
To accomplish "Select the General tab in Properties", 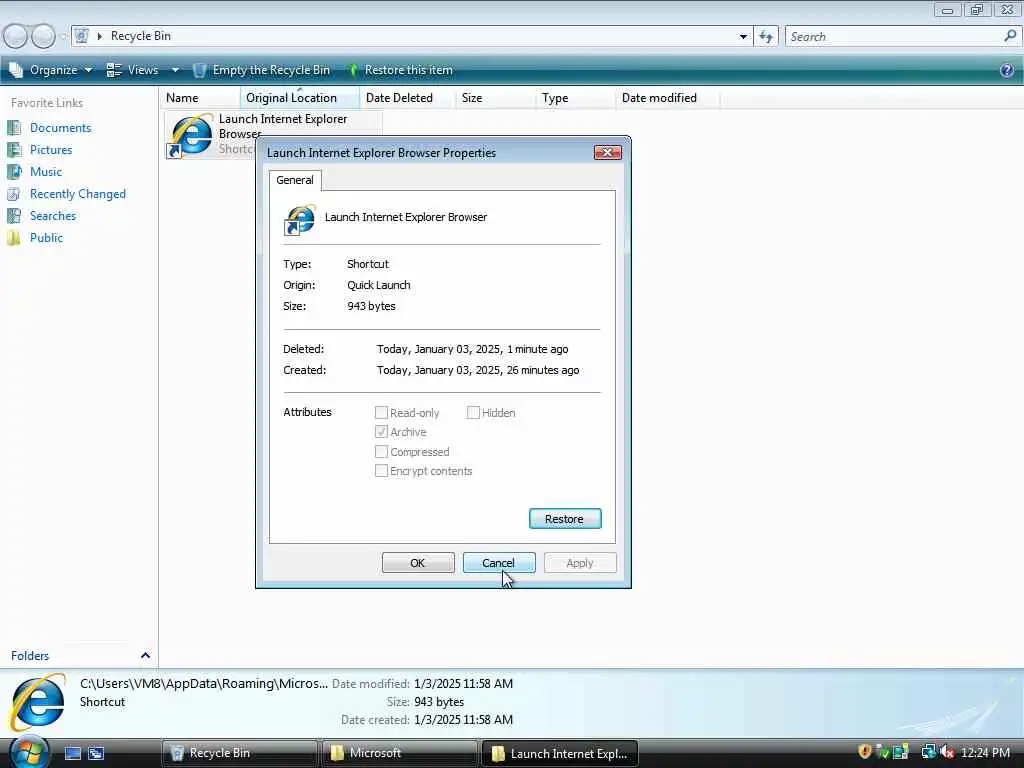I will pos(295,180).
